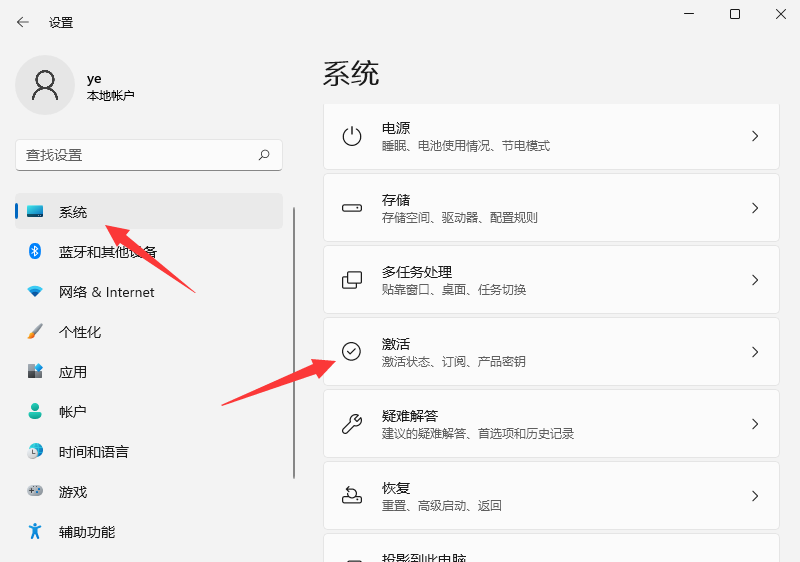Click the Recovery (恢复) icon

[x=352, y=496]
